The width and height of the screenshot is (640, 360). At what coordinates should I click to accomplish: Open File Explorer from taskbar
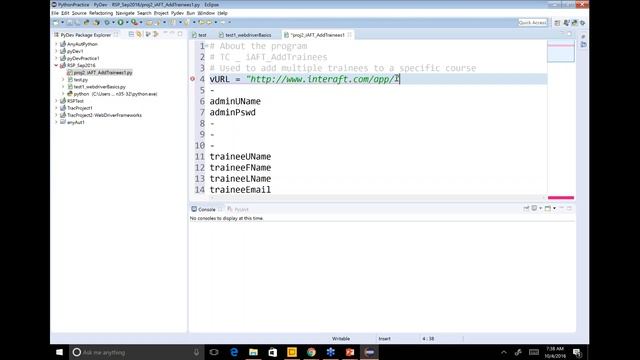253,352
